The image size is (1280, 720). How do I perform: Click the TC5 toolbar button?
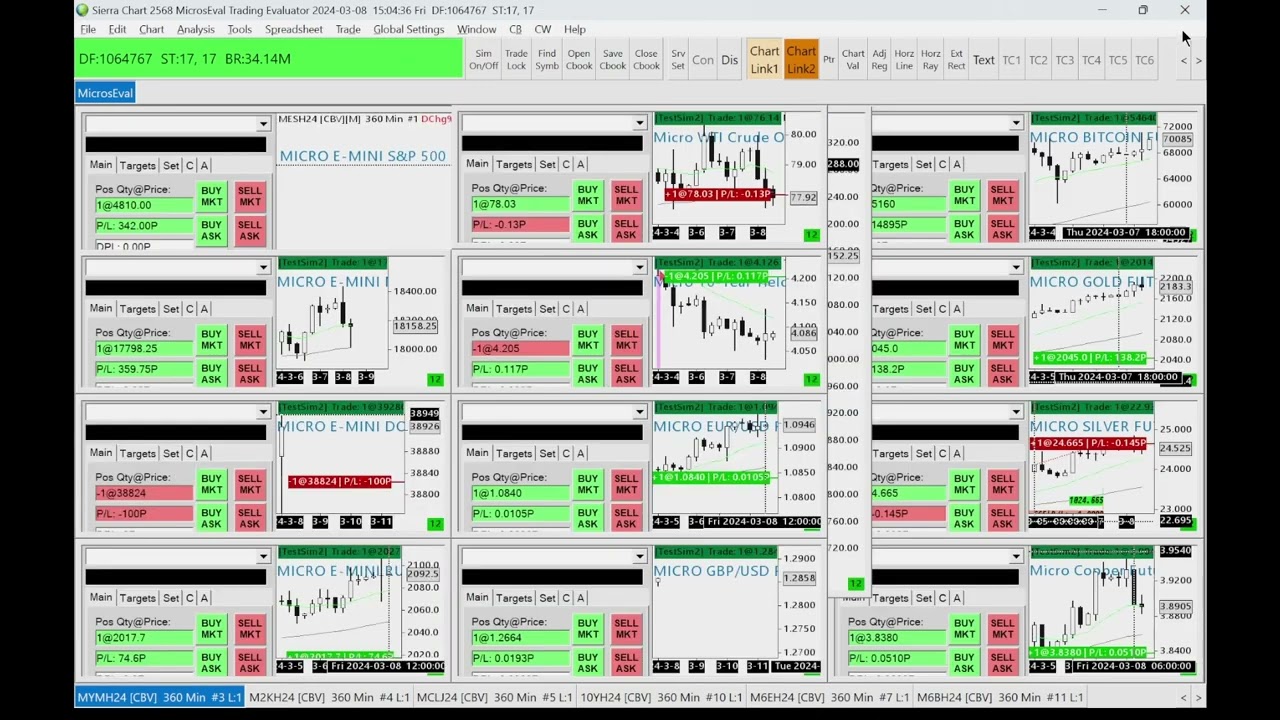(1118, 60)
